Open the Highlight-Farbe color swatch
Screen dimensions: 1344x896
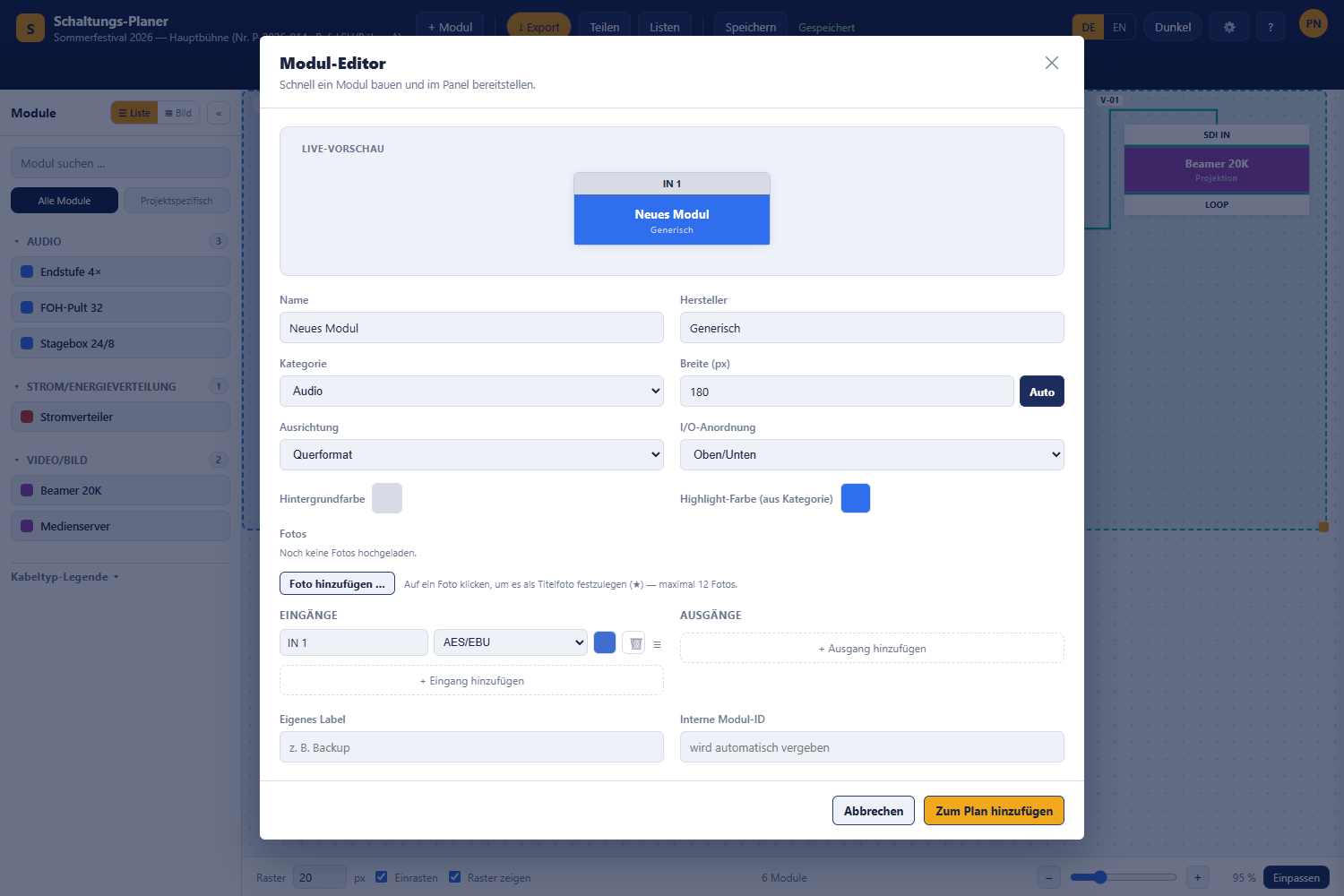click(x=856, y=498)
